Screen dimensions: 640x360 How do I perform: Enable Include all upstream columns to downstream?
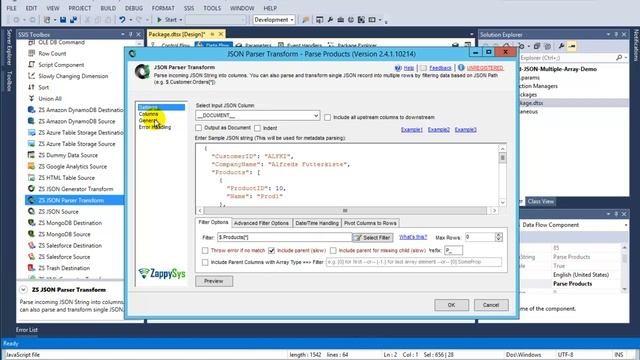coord(327,118)
